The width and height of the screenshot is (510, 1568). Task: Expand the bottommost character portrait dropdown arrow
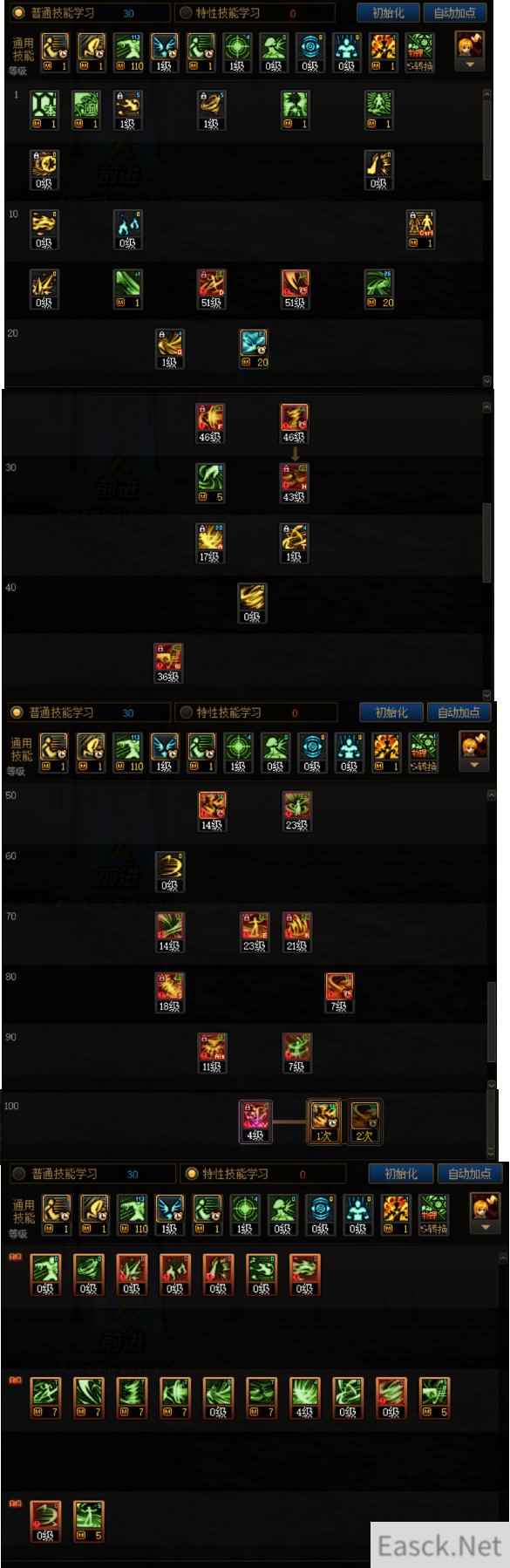pyautogui.click(x=486, y=1225)
